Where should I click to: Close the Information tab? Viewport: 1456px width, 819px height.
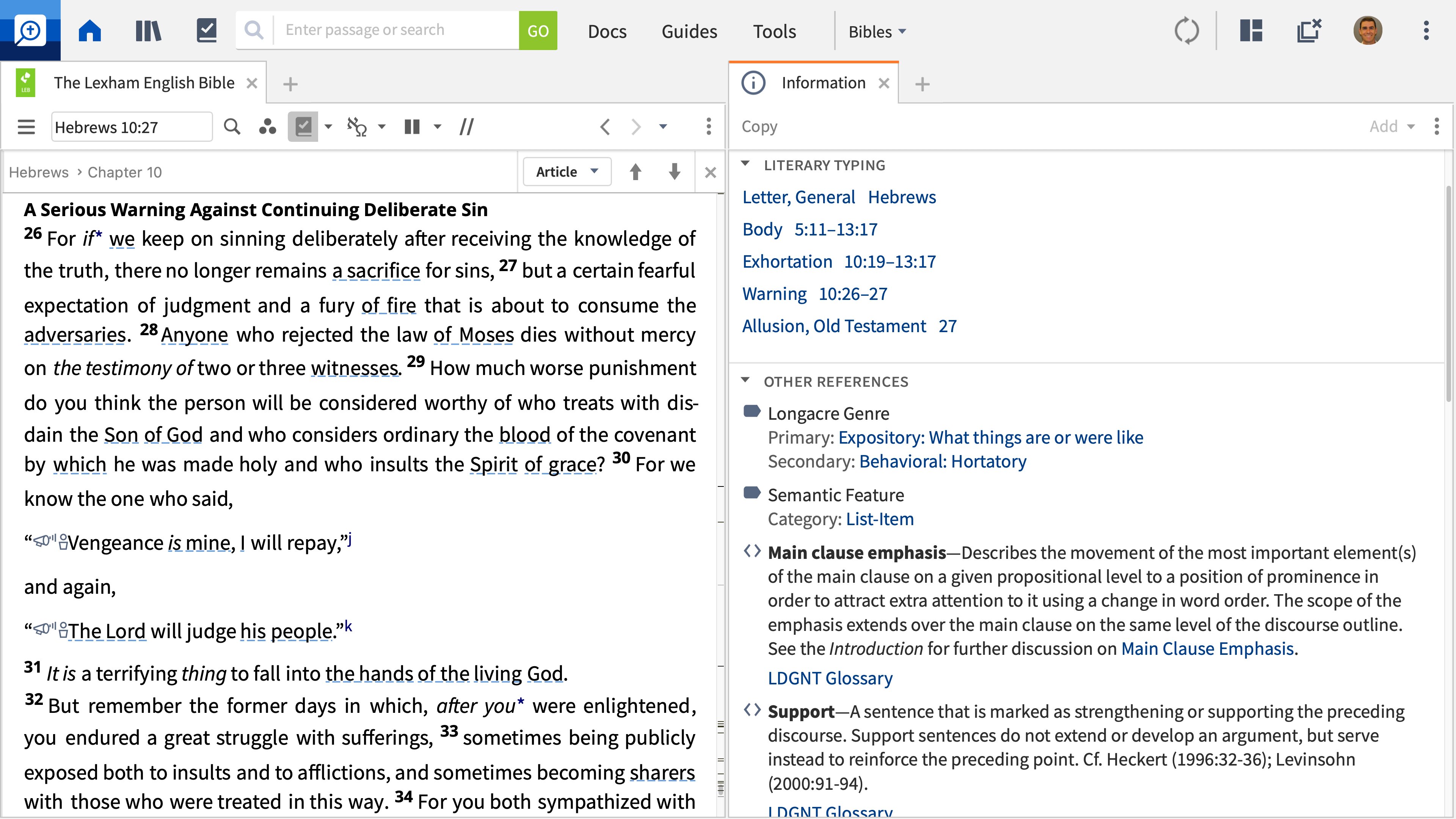[x=884, y=84]
